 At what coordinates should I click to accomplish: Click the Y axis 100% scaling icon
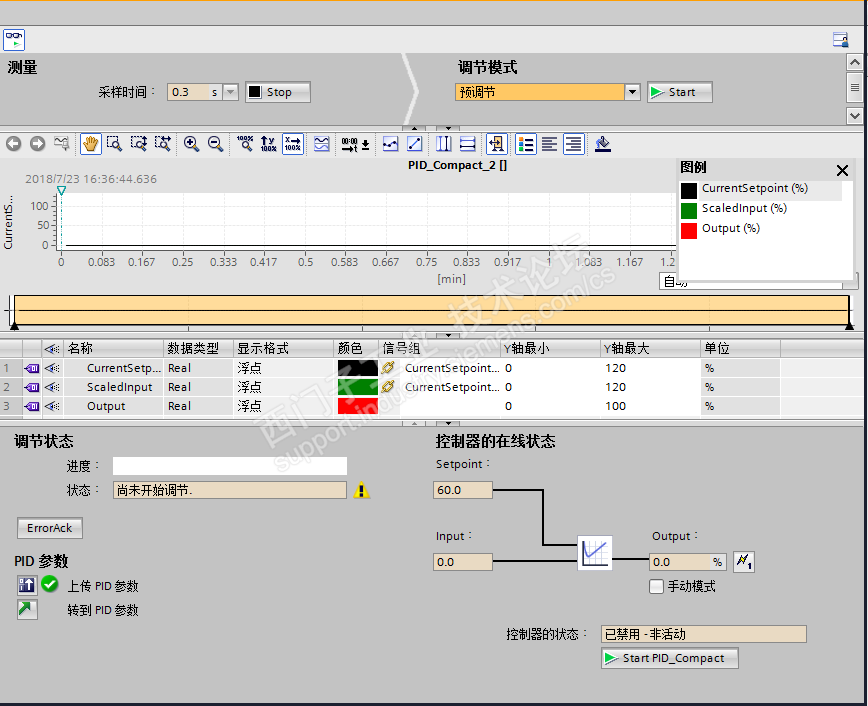268,144
